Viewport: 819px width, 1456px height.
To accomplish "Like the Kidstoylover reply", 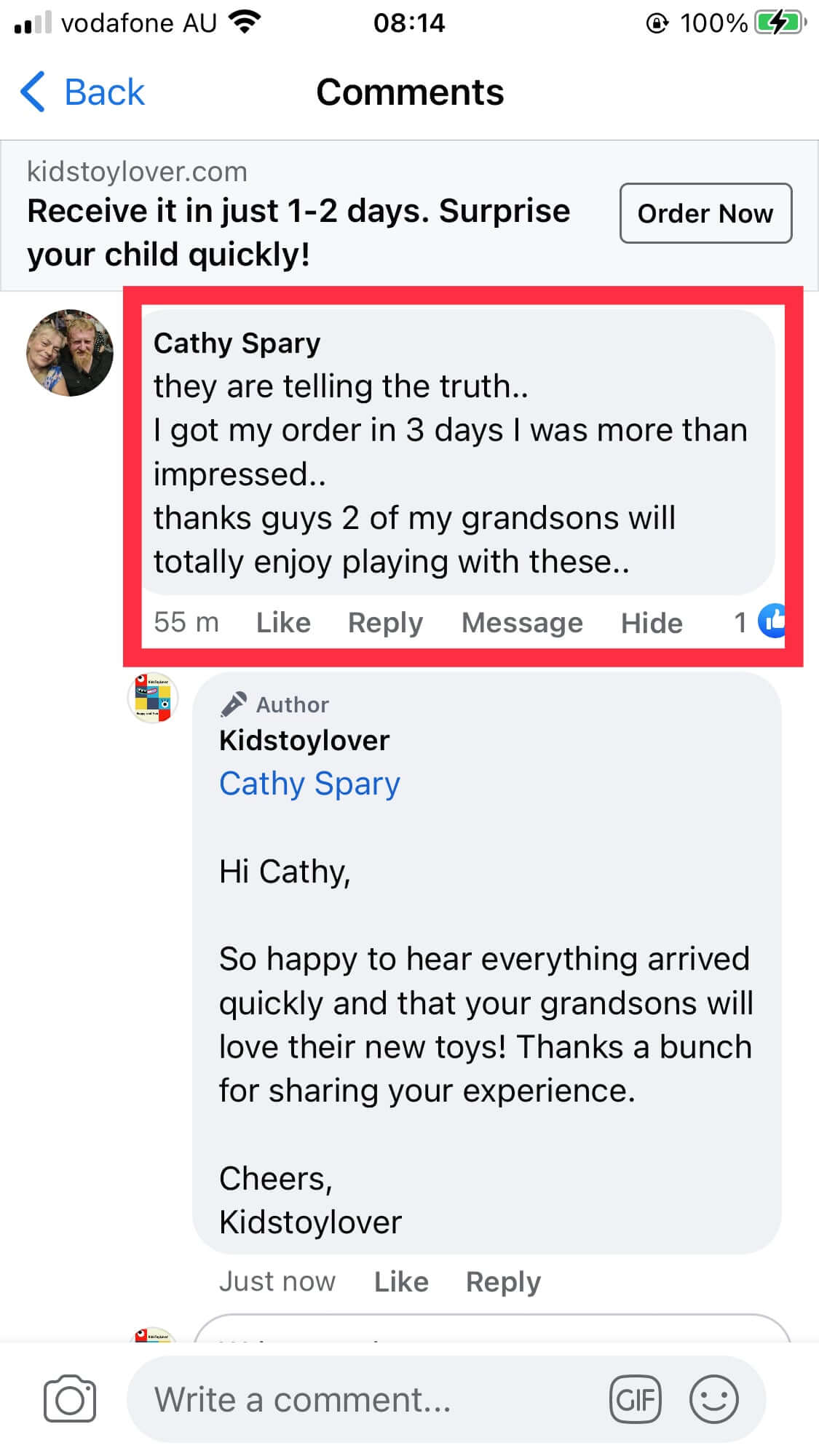I will [x=401, y=1281].
